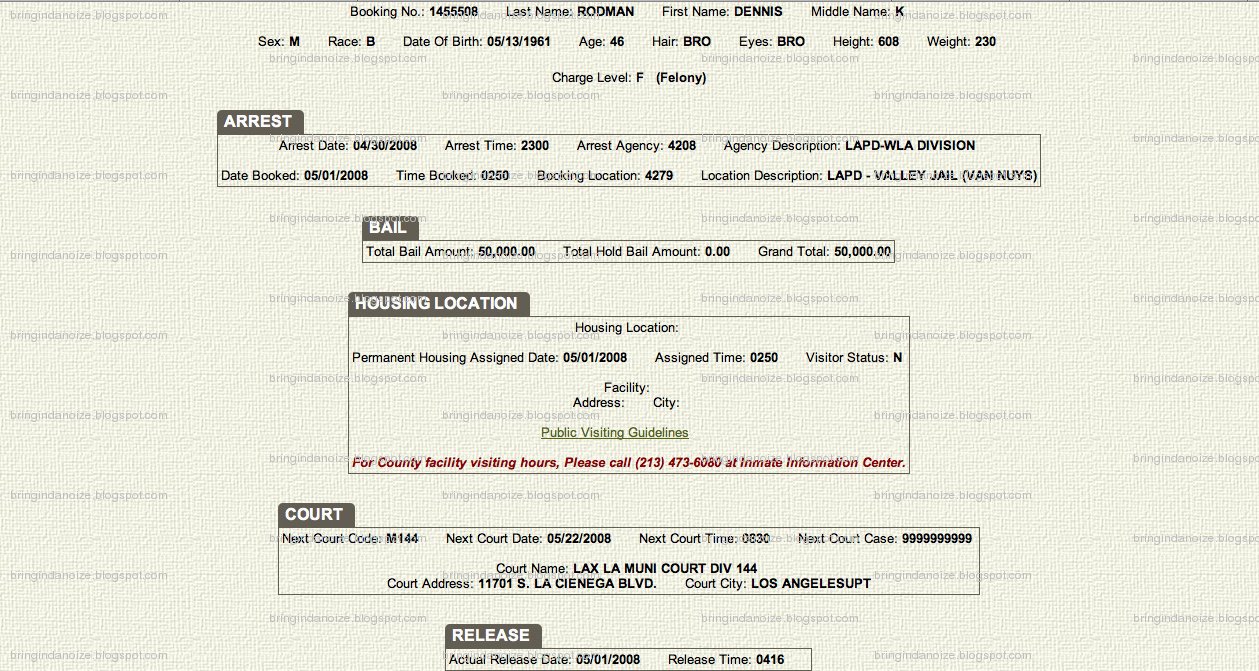Click the height value 608
The image size is (1259, 671).
pos(888,42)
